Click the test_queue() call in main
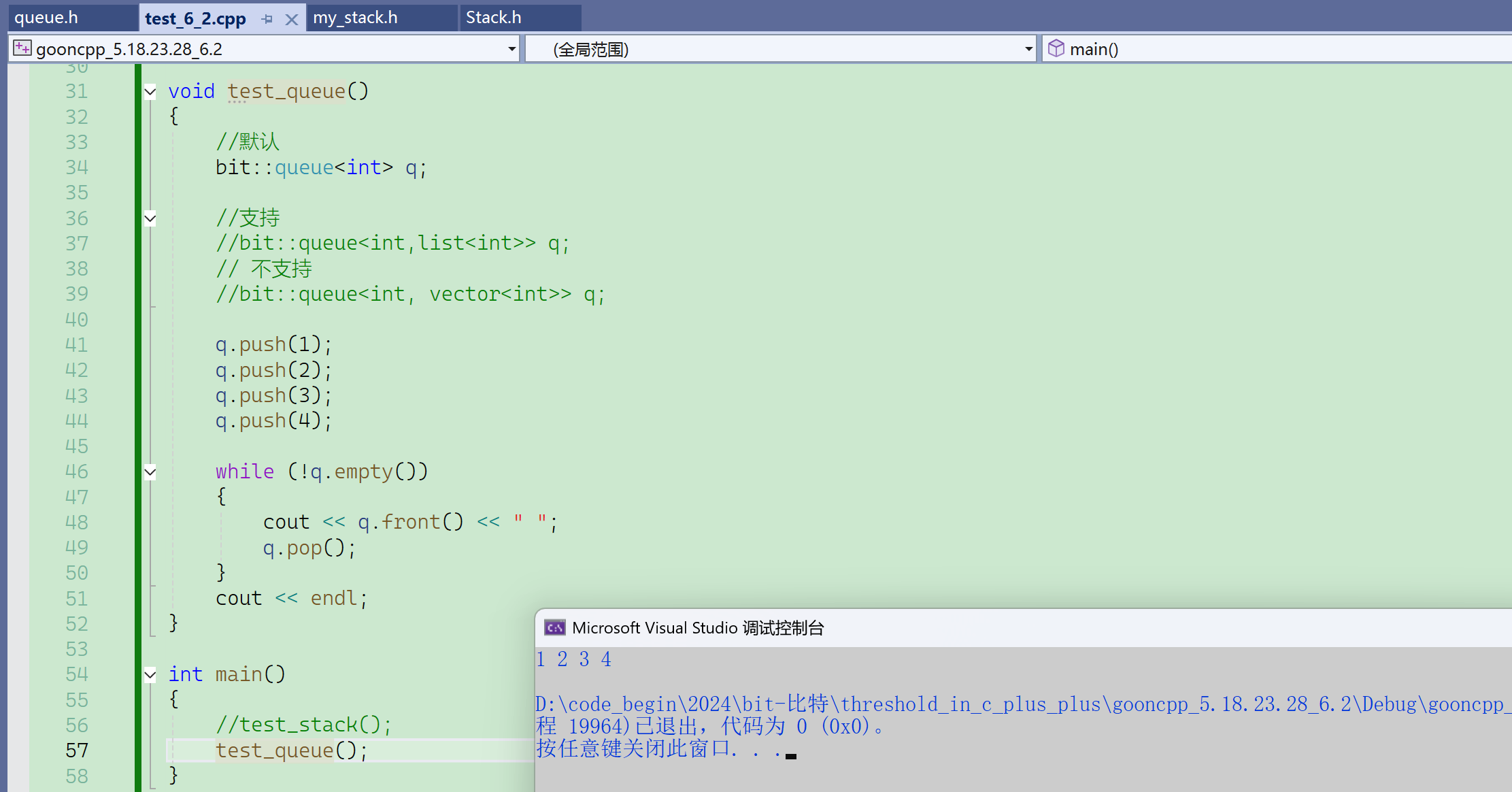The image size is (1512, 792). point(275,750)
